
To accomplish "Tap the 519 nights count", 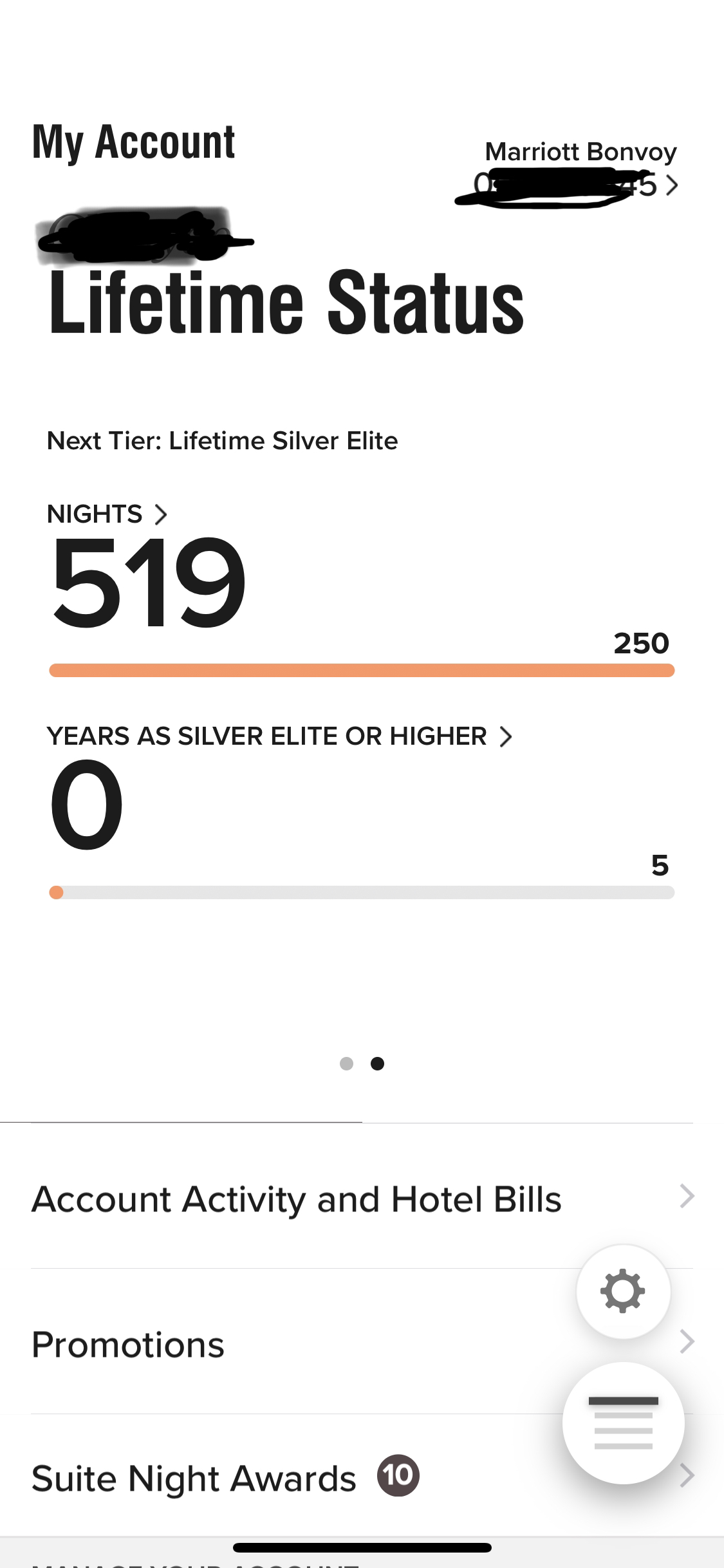I will 148,581.
